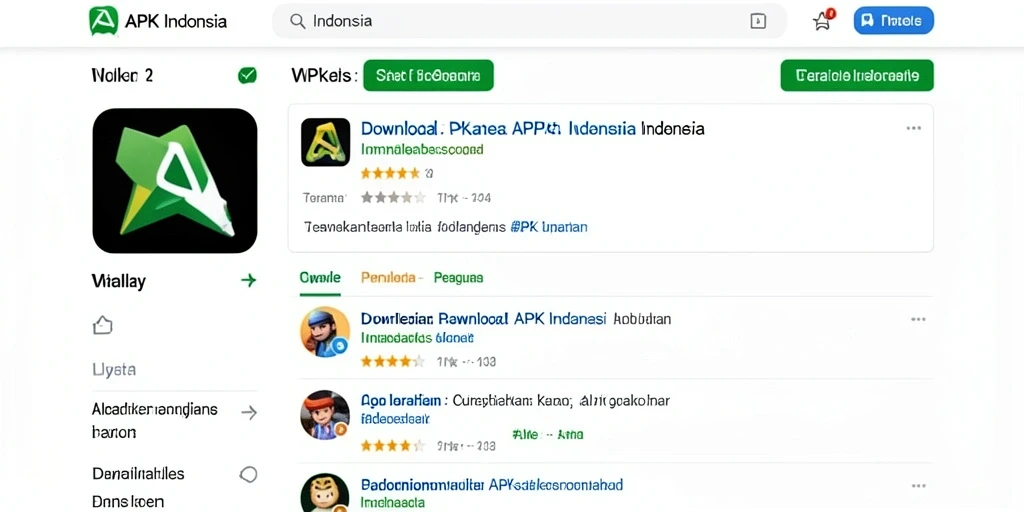This screenshot has height=512, width=1024.
Task: Click the green Snat button beside WPkels
Action: point(428,76)
